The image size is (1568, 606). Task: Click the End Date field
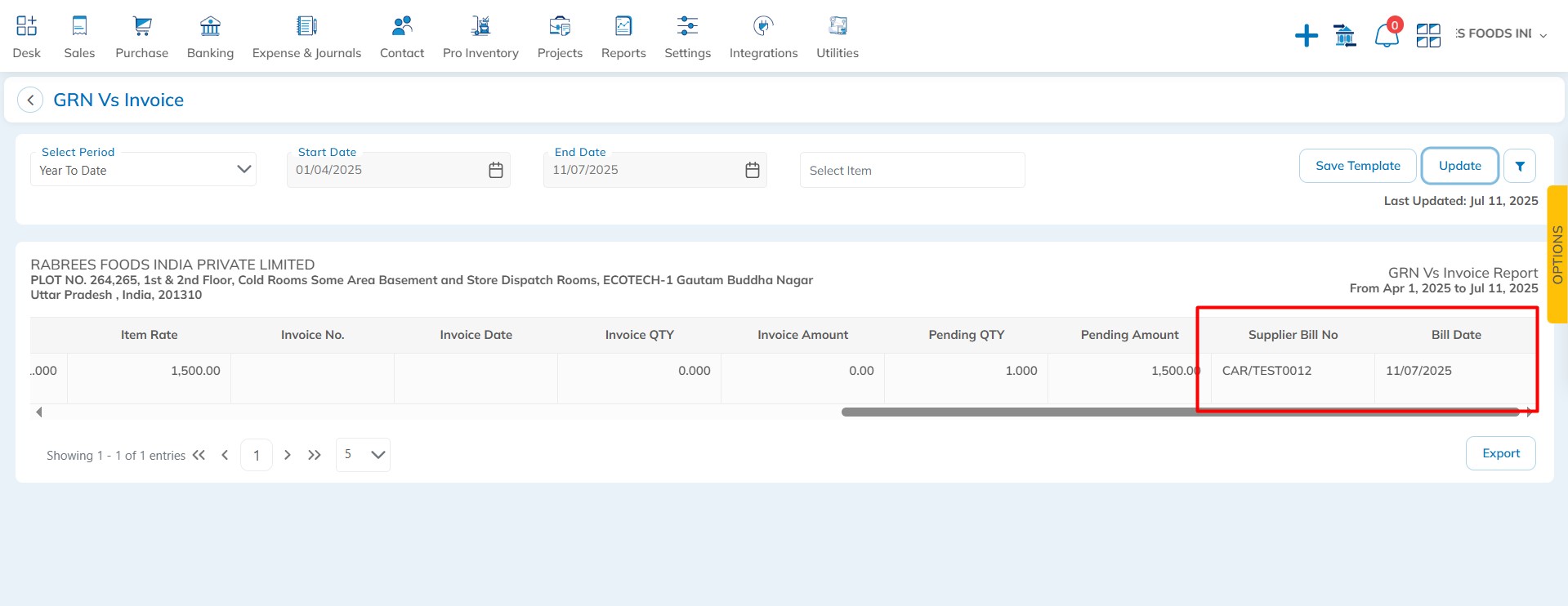pyautogui.click(x=655, y=170)
